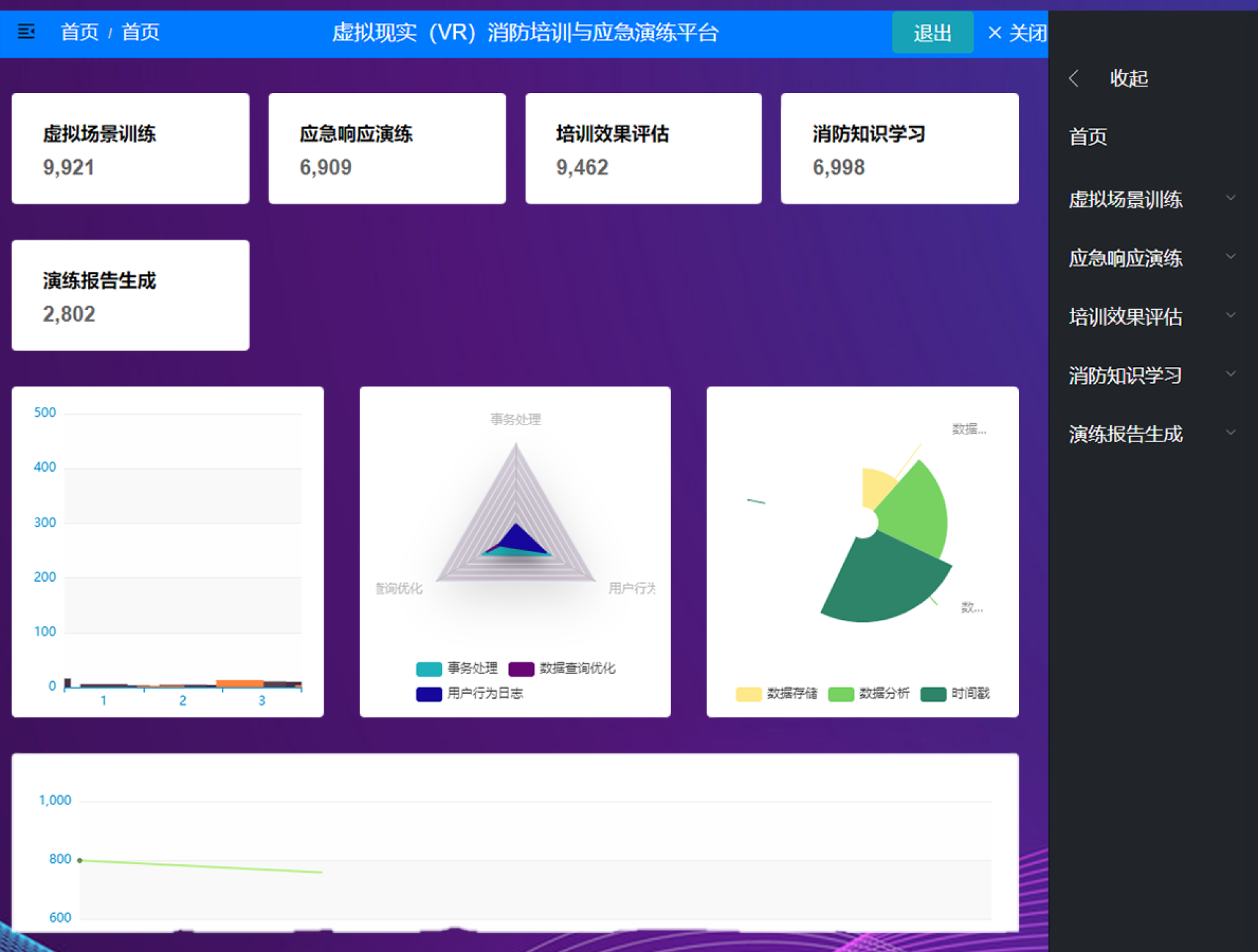This screenshot has height=952, width=1258.
Task: Select 首页 in the sidebar menu
Action: click(x=1088, y=137)
